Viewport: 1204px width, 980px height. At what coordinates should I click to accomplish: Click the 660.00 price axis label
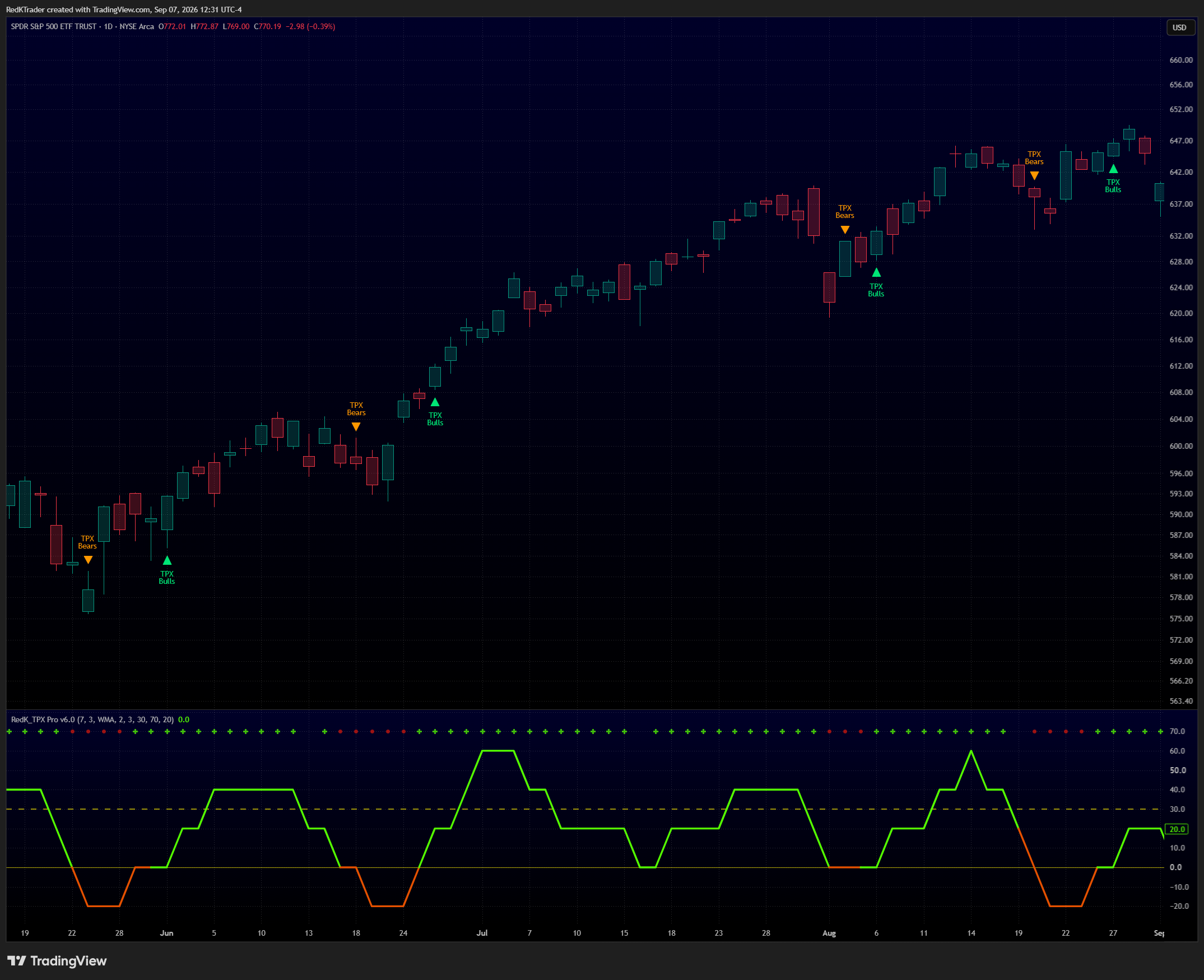point(1181,60)
